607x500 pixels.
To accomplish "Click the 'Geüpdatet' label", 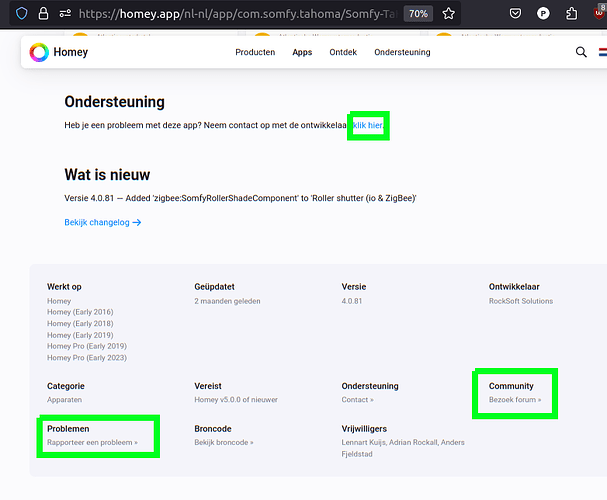I will 214,287.
